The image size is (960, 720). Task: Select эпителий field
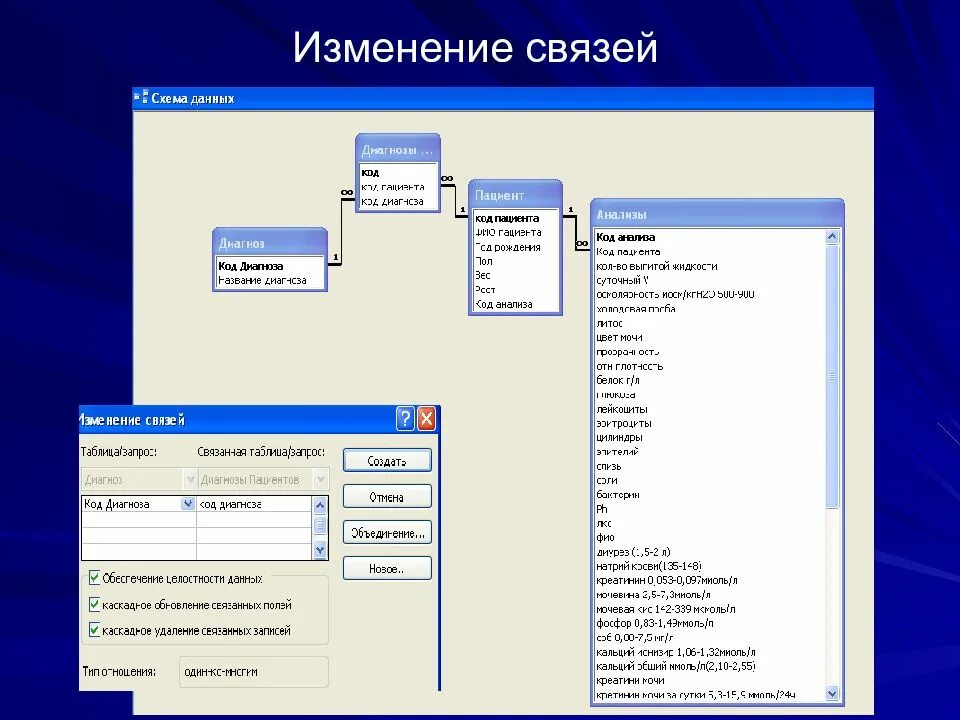[617, 451]
